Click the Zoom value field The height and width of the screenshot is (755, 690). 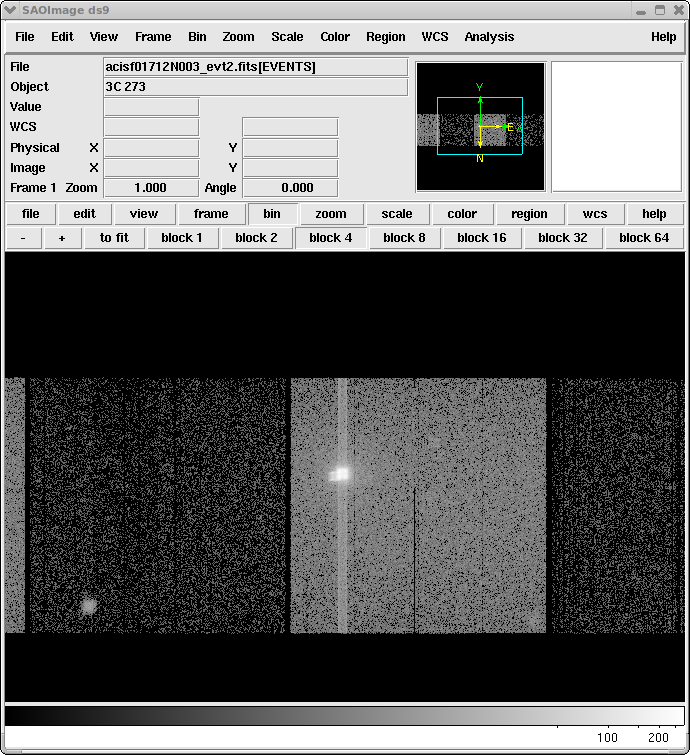coord(151,188)
